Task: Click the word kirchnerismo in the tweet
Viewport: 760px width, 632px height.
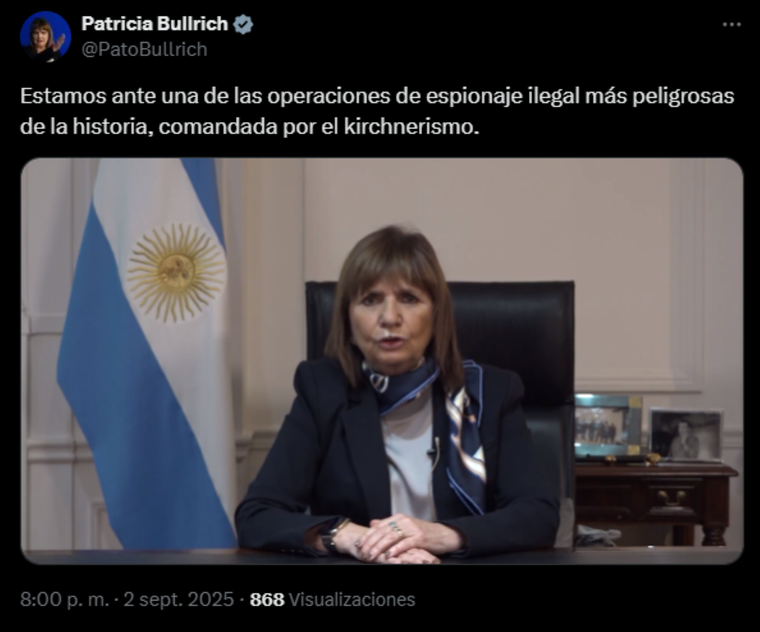Action: 412,127
